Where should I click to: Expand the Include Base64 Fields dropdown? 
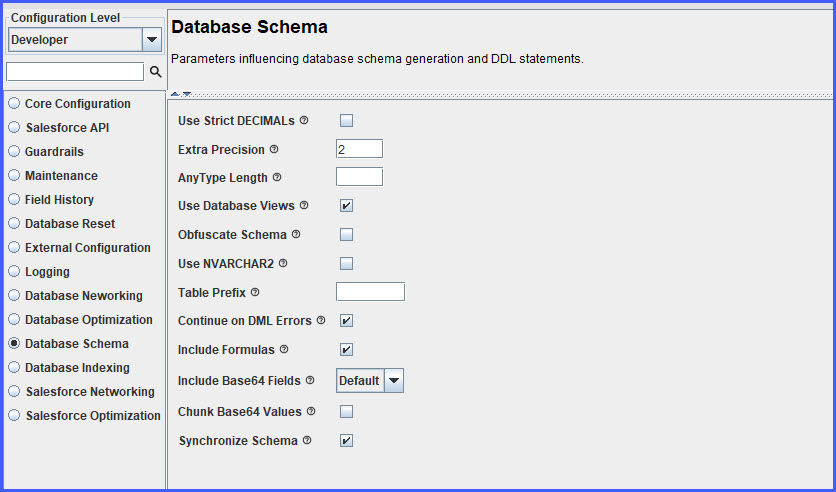394,381
